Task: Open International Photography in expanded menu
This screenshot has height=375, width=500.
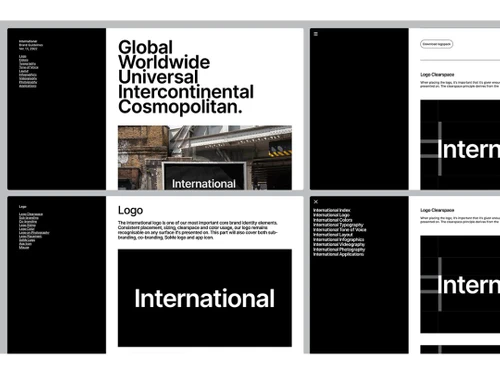Action: [x=339, y=250]
